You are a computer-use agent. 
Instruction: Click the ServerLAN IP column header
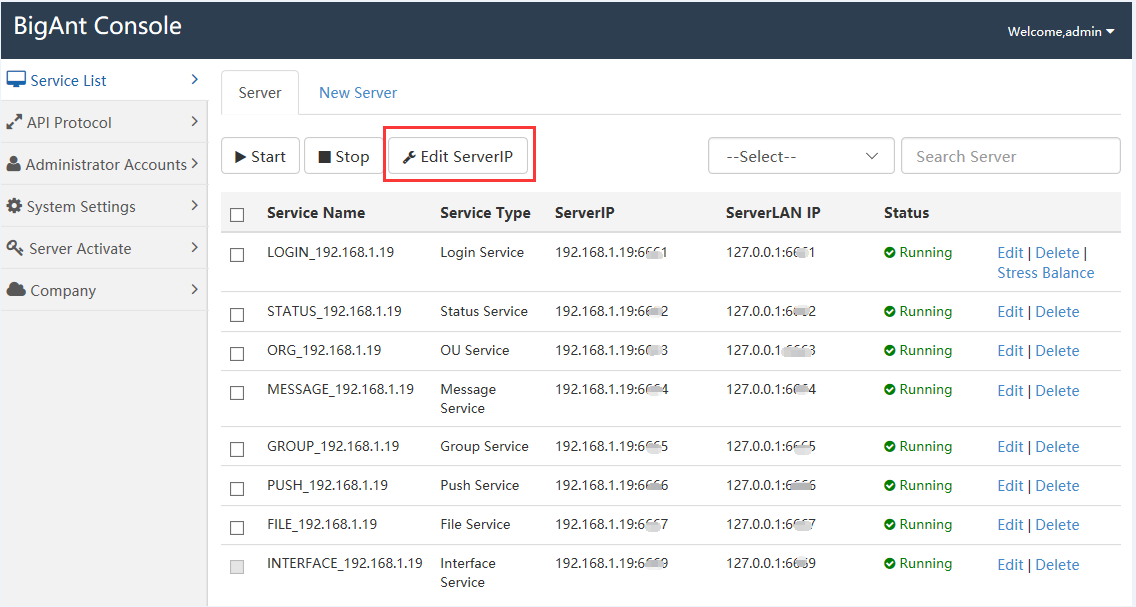[773, 213]
